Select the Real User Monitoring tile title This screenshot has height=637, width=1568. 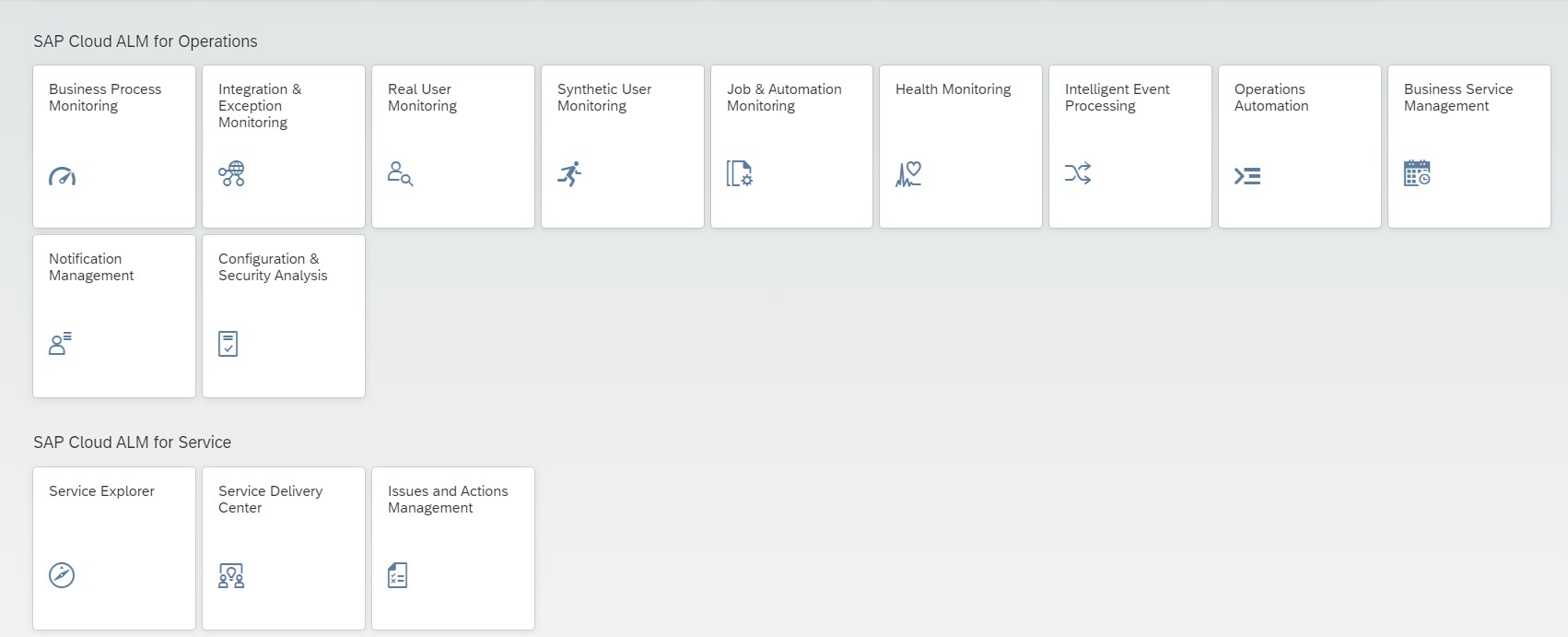pyautogui.click(x=422, y=98)
